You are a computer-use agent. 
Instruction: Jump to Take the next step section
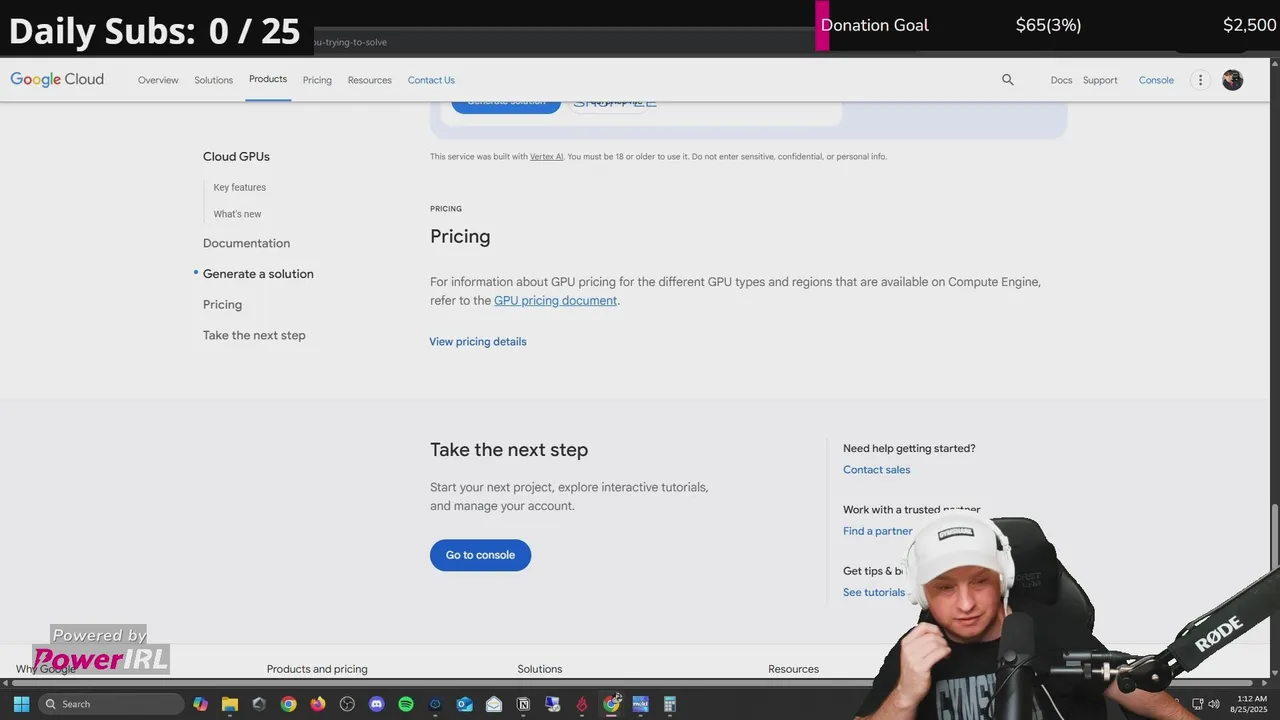tap(254, 335)
